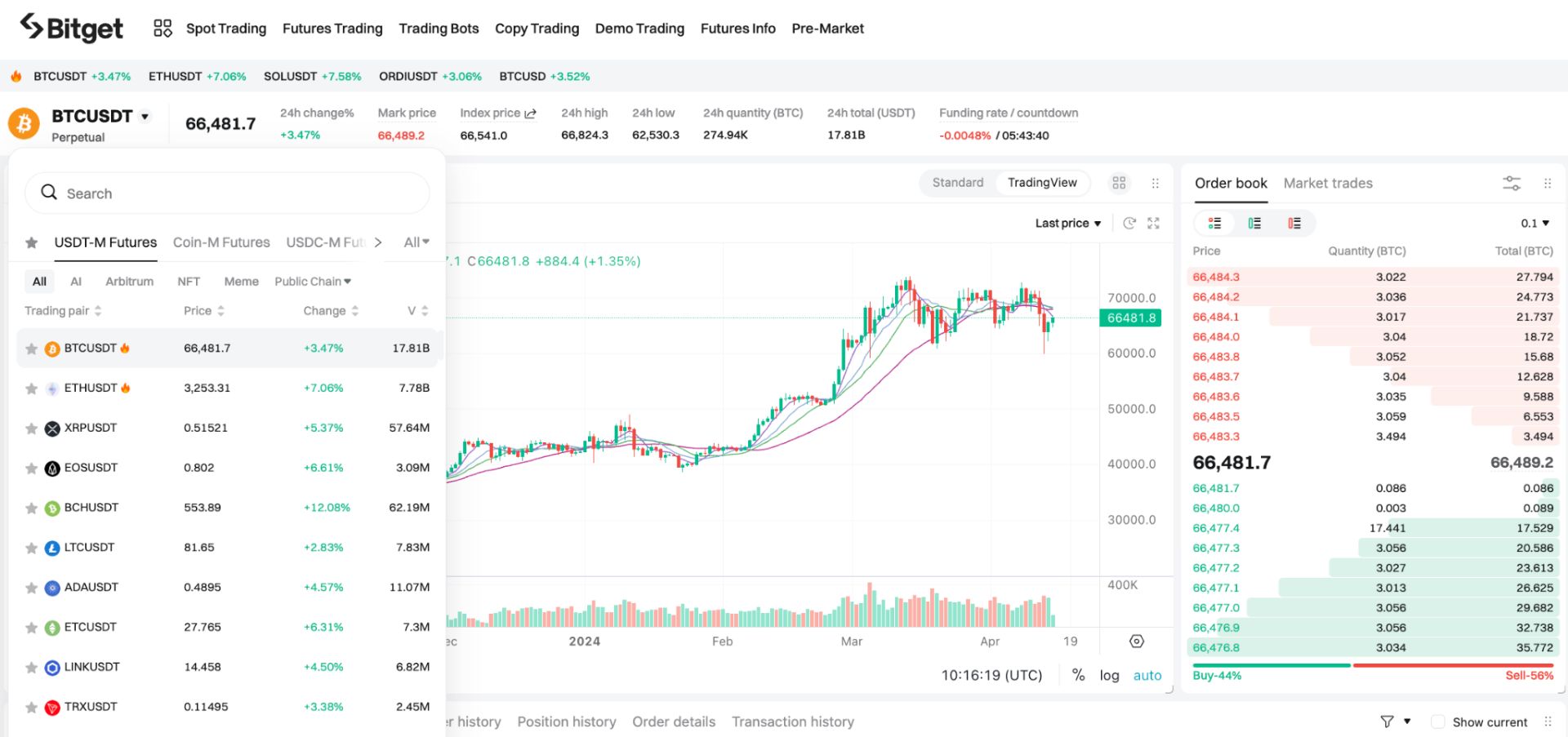This screenshot has height=737, width=1568.
Task: Click the grid layout icon beside TradingView
Action: point(1119,183)
